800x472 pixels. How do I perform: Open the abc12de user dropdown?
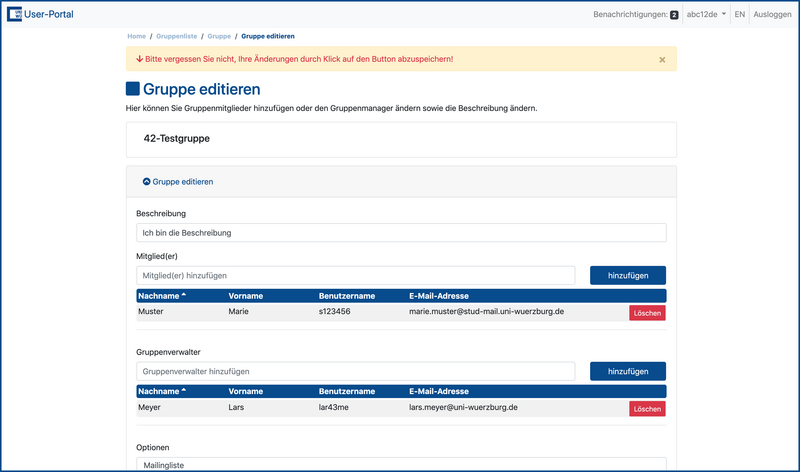coord(705,15)
